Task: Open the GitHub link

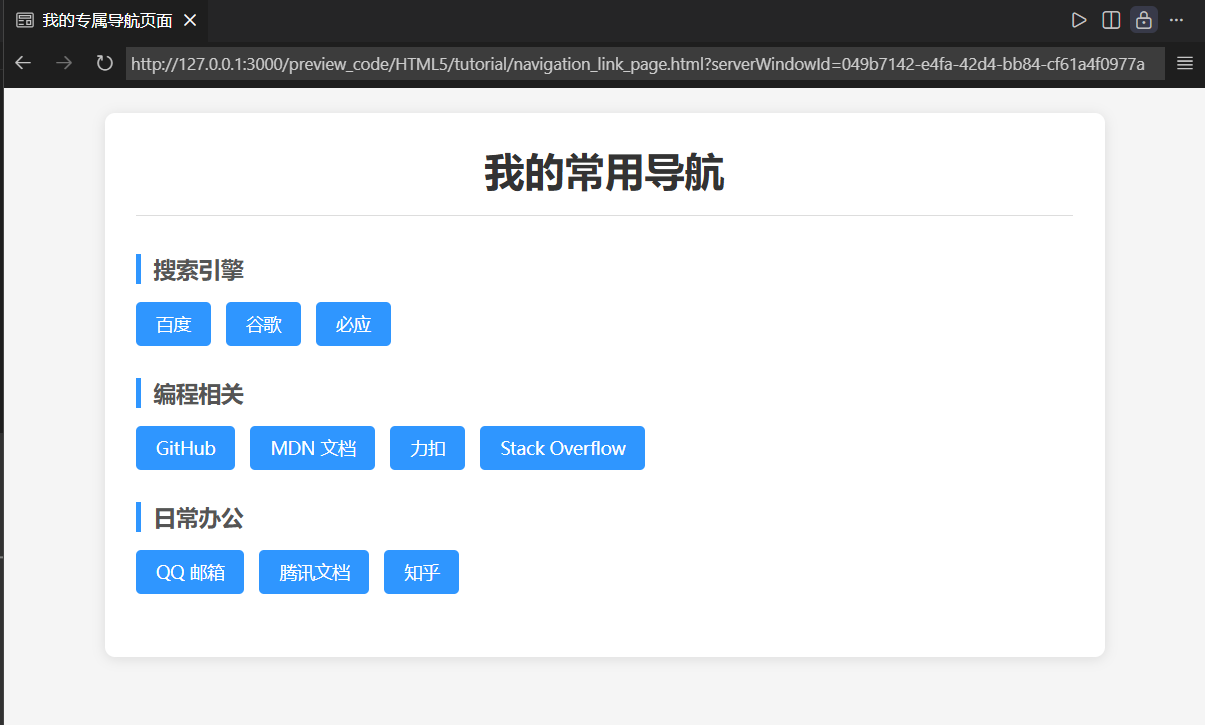Action: 185,448
